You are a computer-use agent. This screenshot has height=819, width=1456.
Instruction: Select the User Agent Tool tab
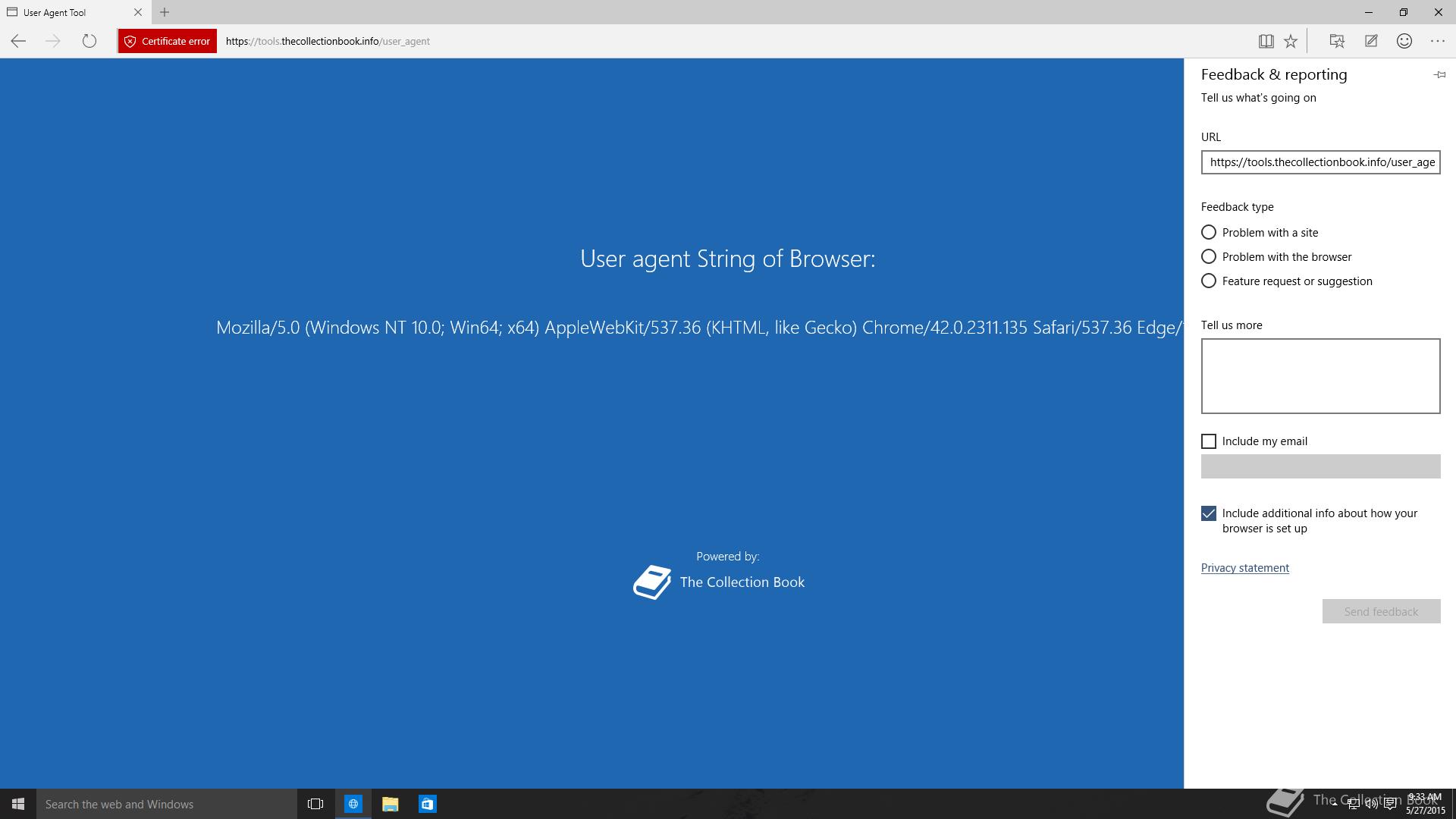[x=74, y=12]
